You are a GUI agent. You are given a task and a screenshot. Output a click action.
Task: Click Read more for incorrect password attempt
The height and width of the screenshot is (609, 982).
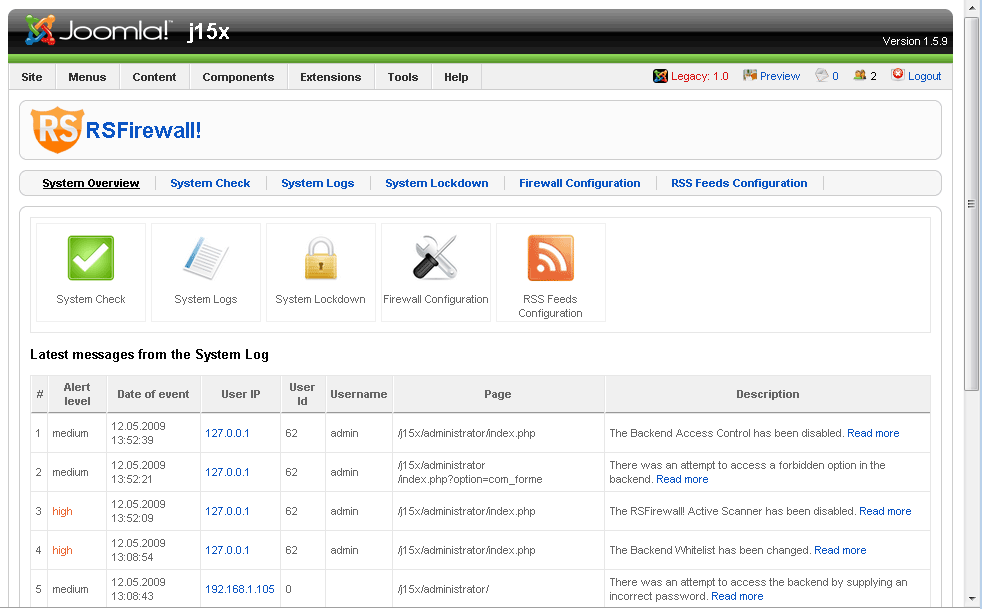click(x=737, y=596)
